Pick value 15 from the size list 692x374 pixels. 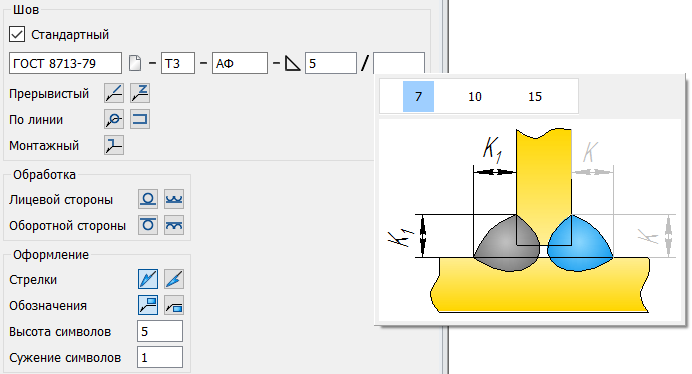coord(535,96)
